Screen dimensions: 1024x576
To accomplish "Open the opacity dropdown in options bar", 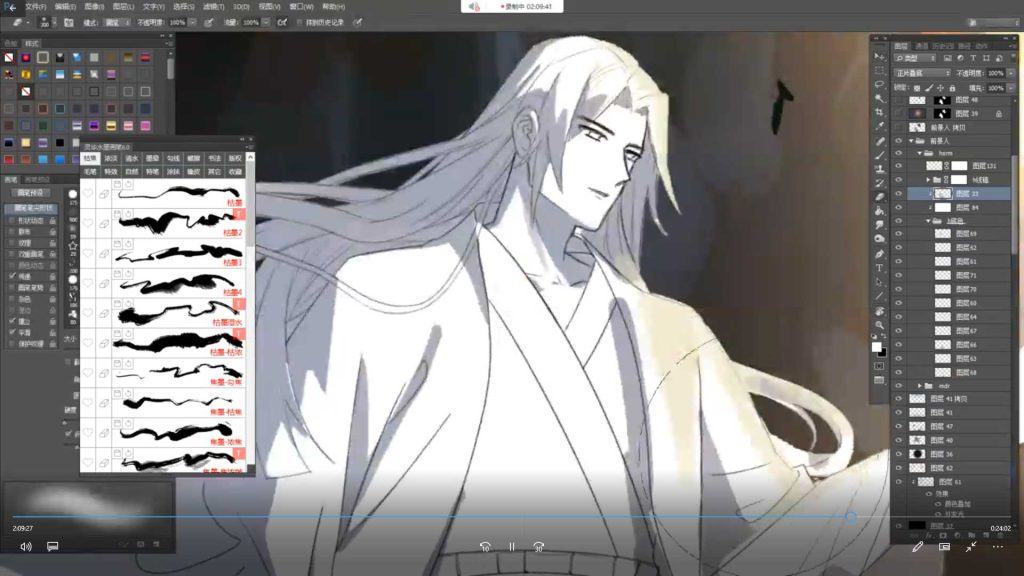I will point(191,21).
